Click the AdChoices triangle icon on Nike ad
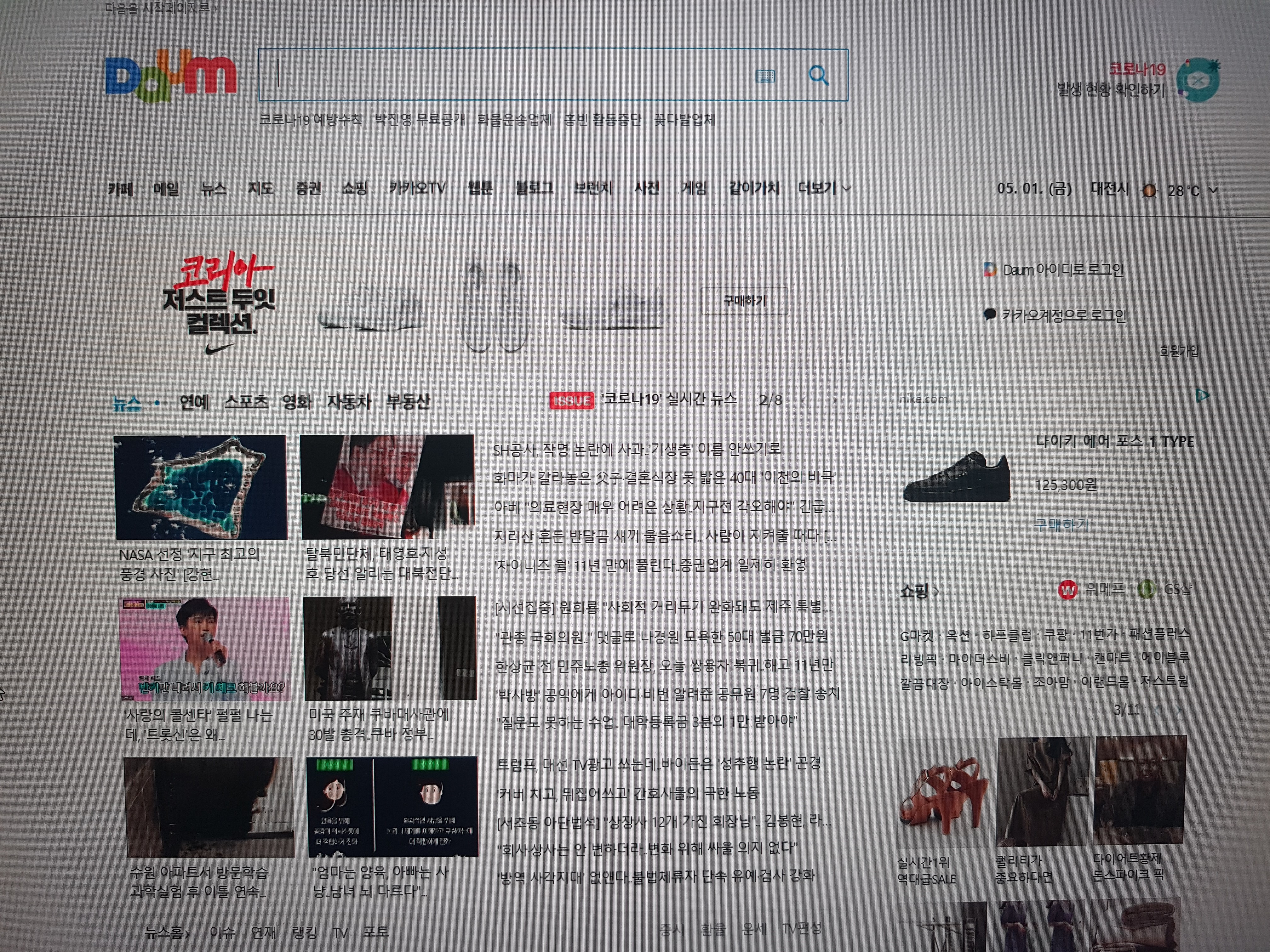Viewport: 1270px width, 952px height. click(1202, 395)
